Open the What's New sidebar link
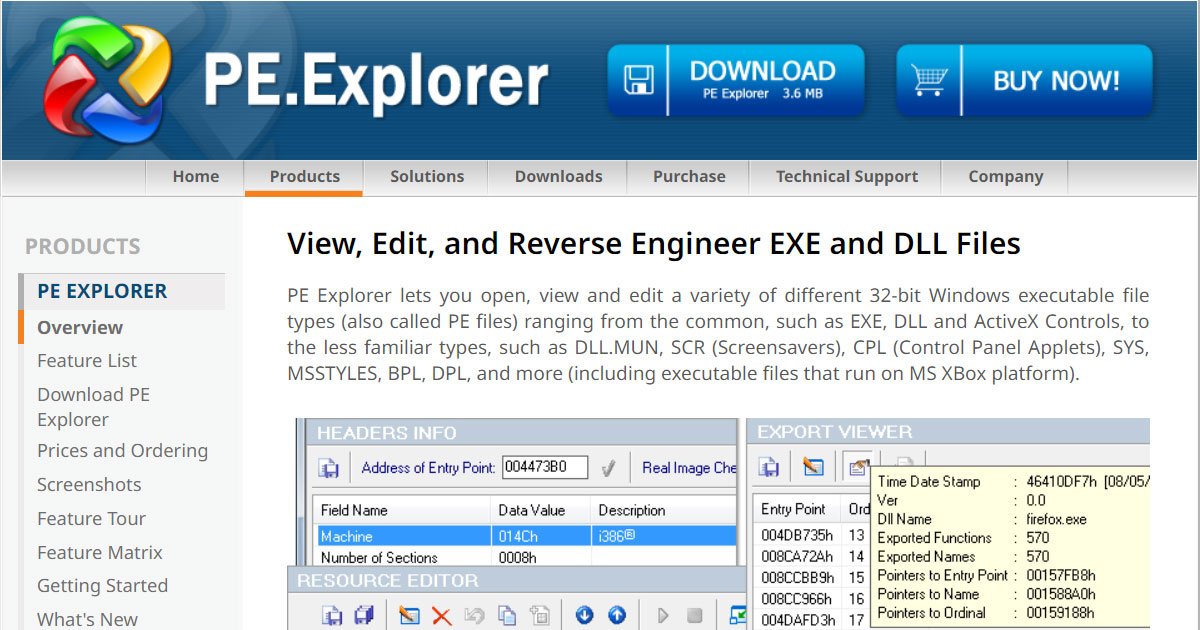 (x=87, y=620)
